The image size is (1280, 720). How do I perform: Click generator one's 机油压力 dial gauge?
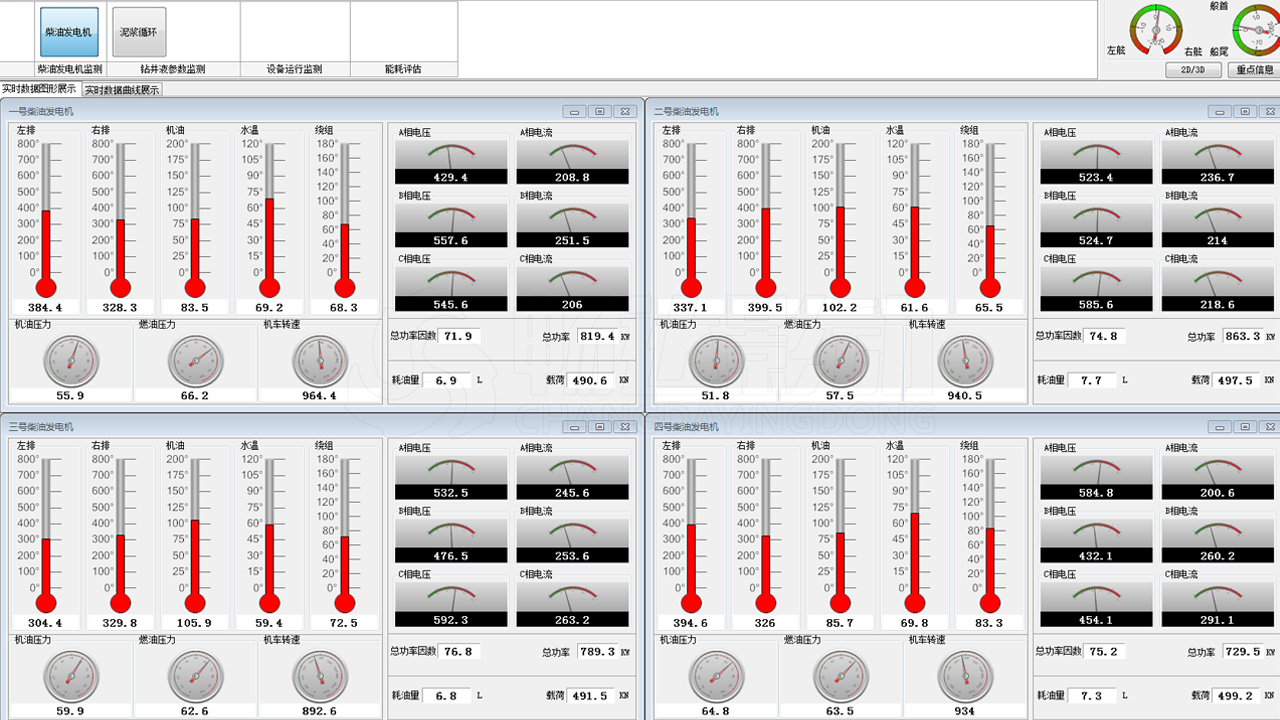71,361
